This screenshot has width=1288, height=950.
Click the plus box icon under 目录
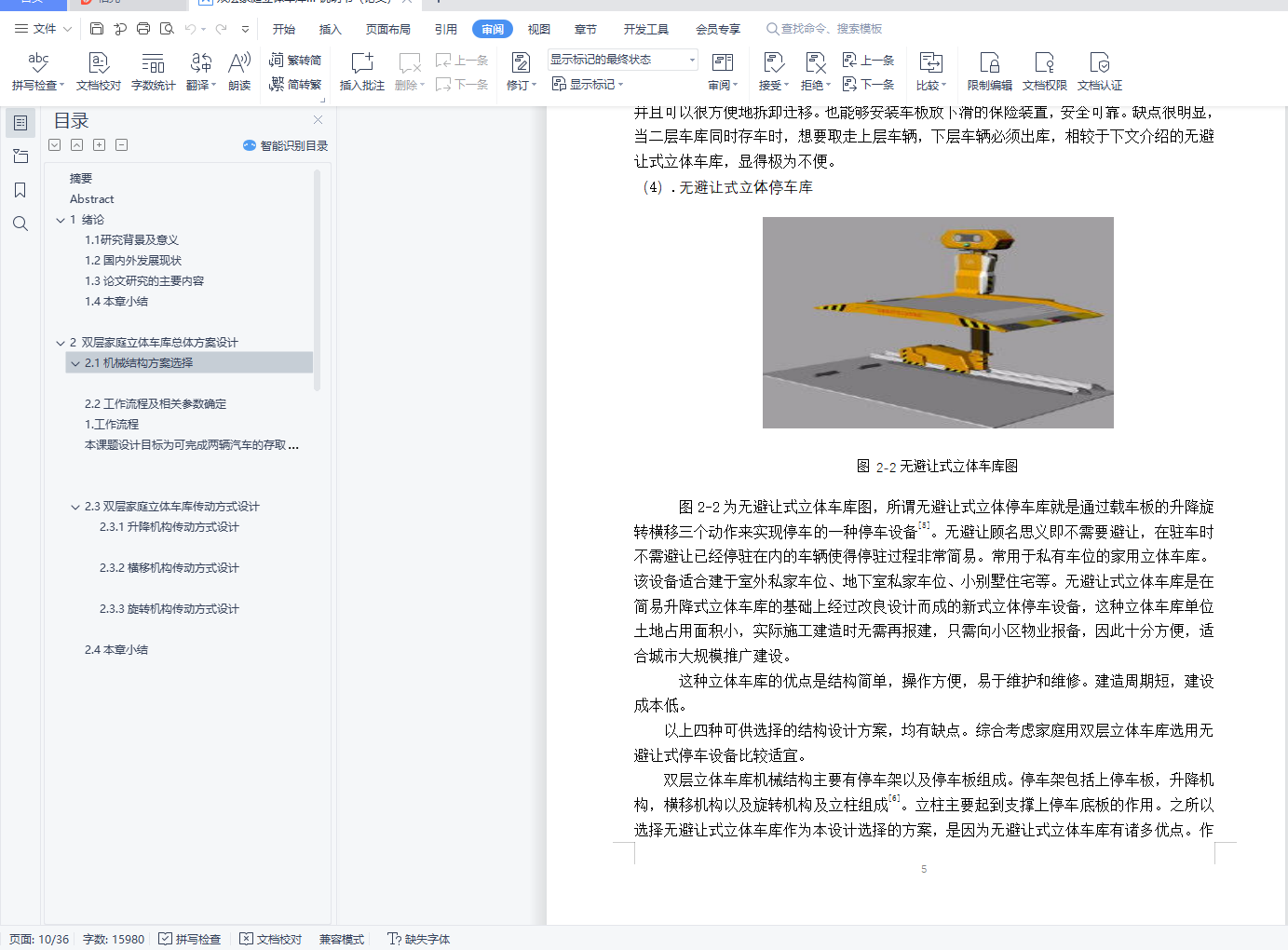point(100,145)
